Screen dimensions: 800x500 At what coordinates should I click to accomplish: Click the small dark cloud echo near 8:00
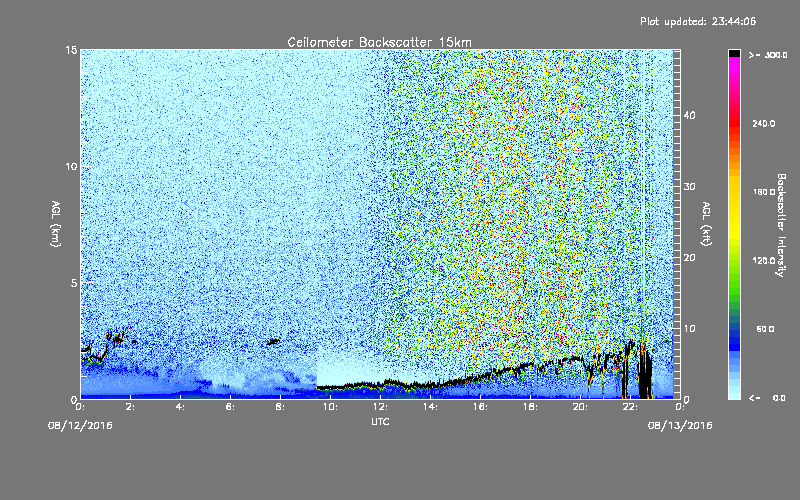(273, 342)
